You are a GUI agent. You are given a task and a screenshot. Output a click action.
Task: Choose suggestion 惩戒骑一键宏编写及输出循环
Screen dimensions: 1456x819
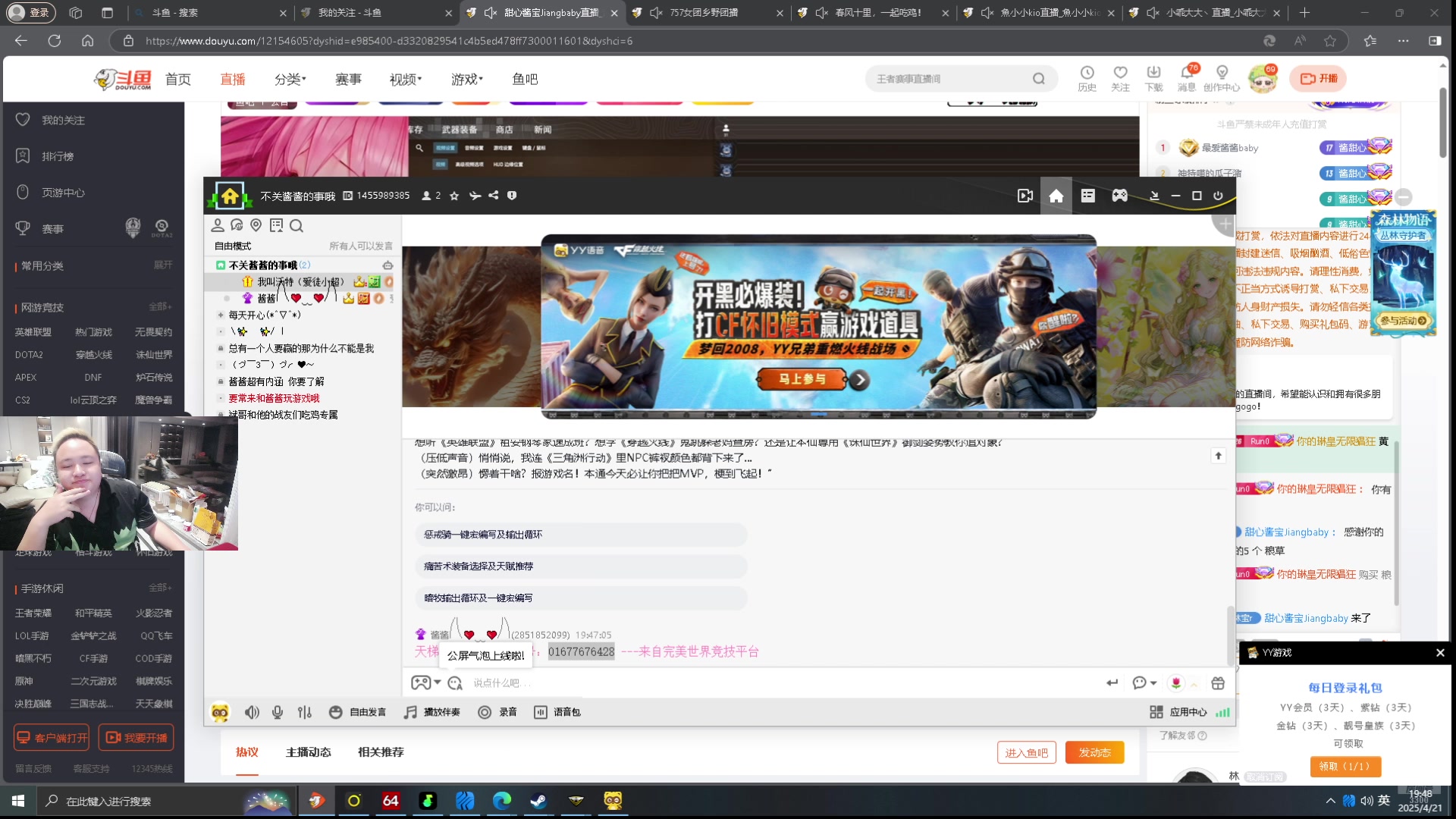pos(581,535)
